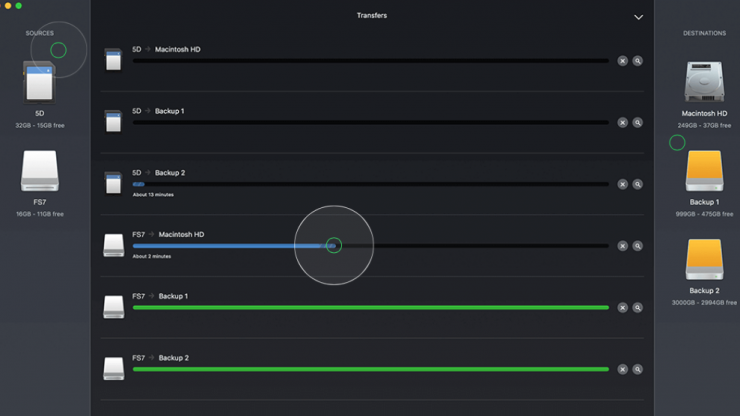Remove the FS7 to Backup 2 transfer
The width and height of the screenshot is (740, 416).
point(622,369)
